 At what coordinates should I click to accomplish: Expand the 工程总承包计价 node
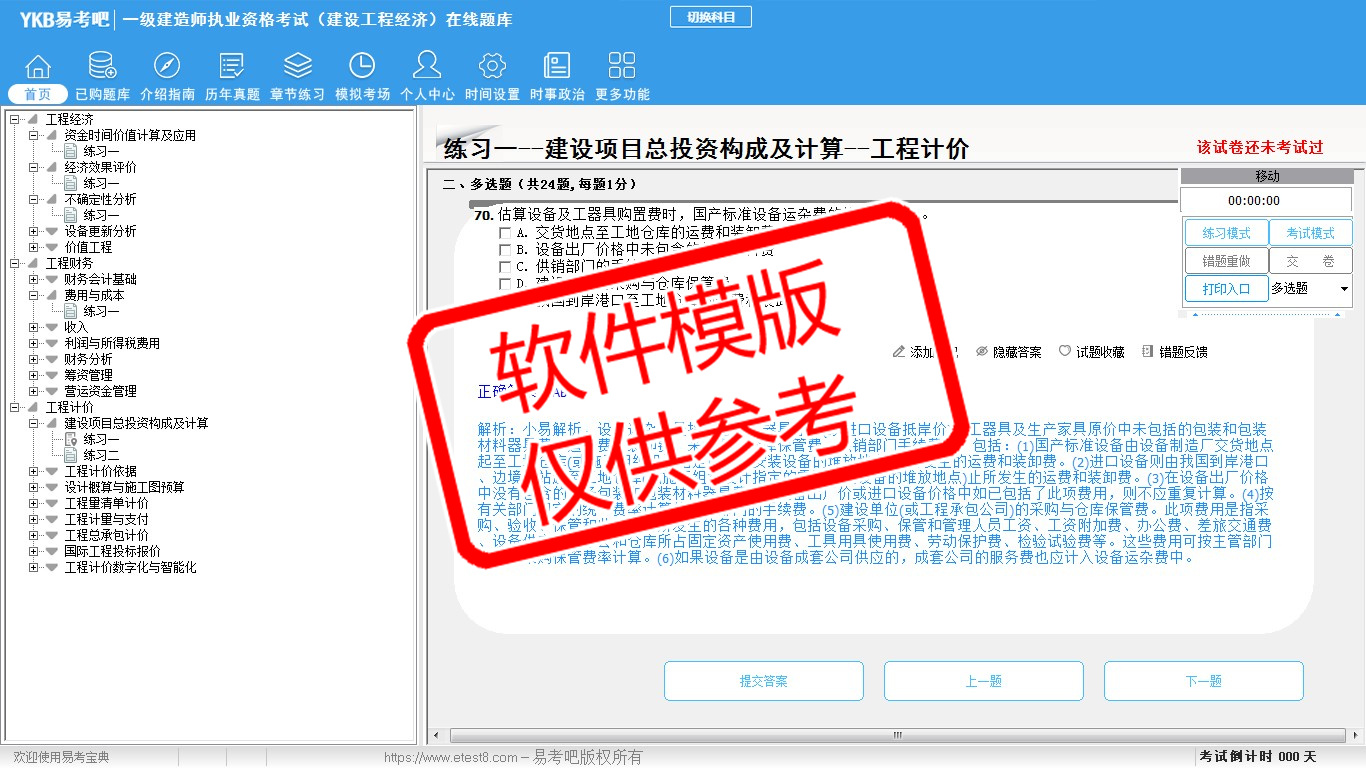point(33,536)
